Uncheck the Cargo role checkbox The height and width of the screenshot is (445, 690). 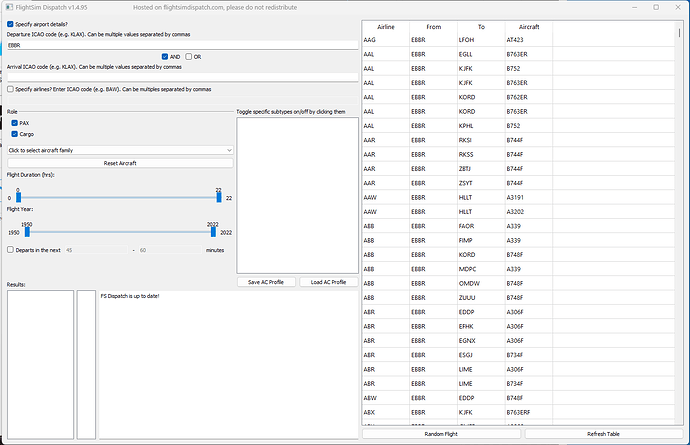pyautogui.click(x=15, y=134)
